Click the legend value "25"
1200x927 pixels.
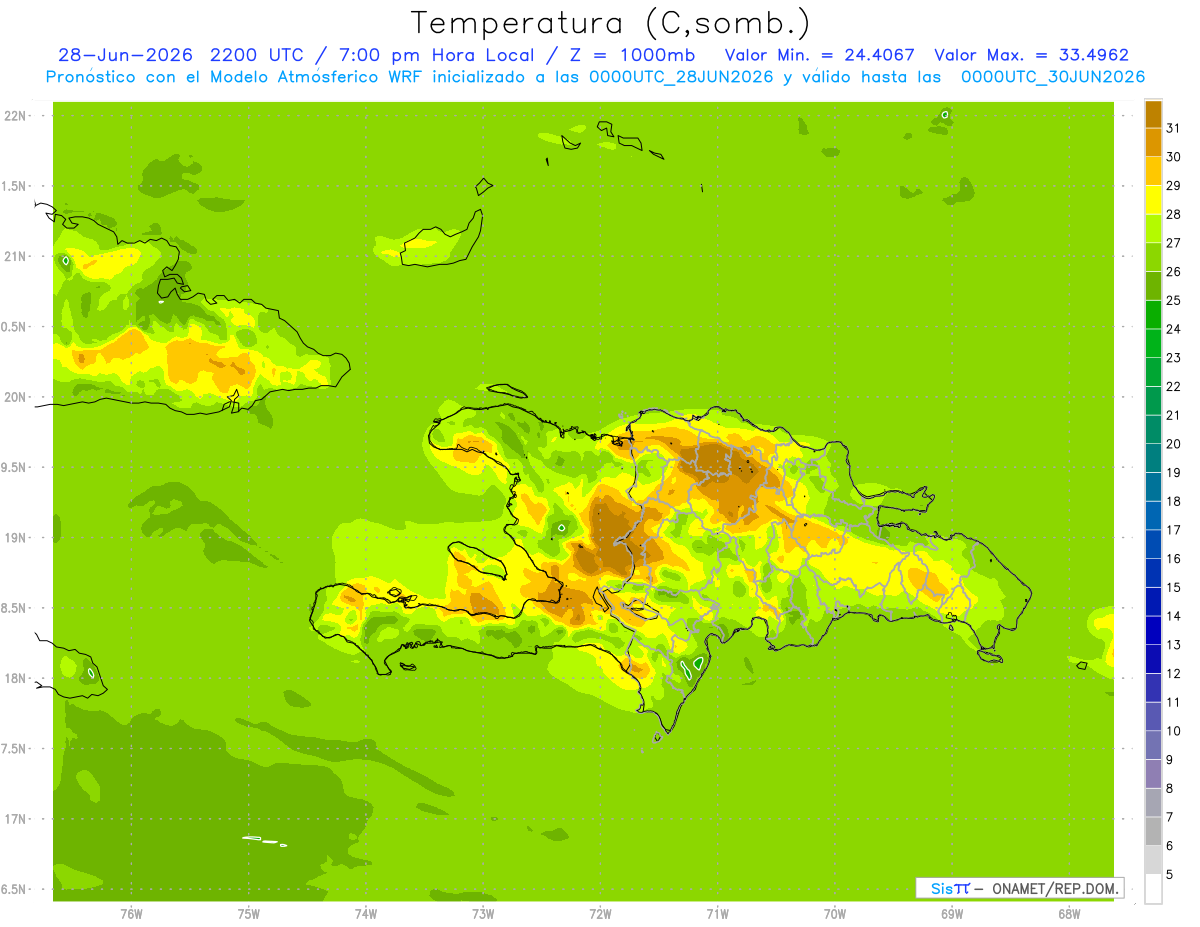tap(1174, 300)
